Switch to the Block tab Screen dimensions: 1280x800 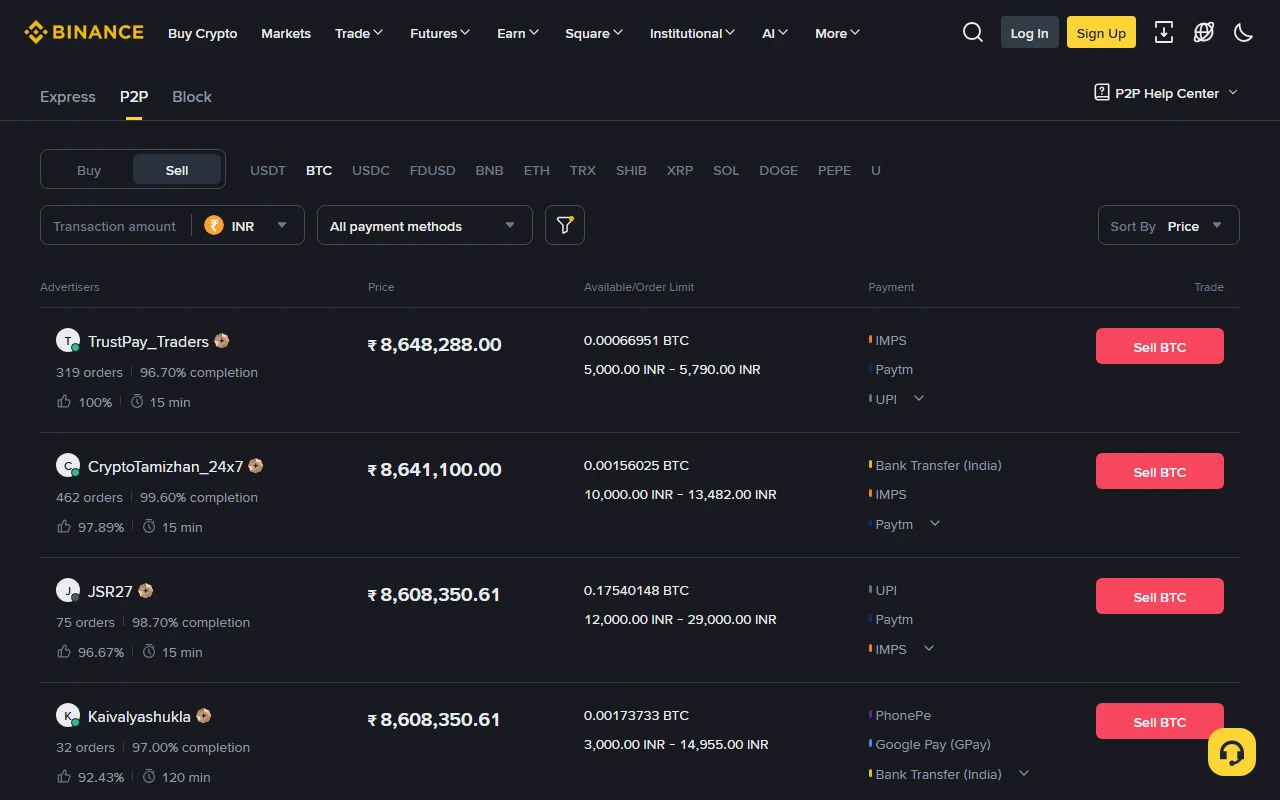pos(192,97)
